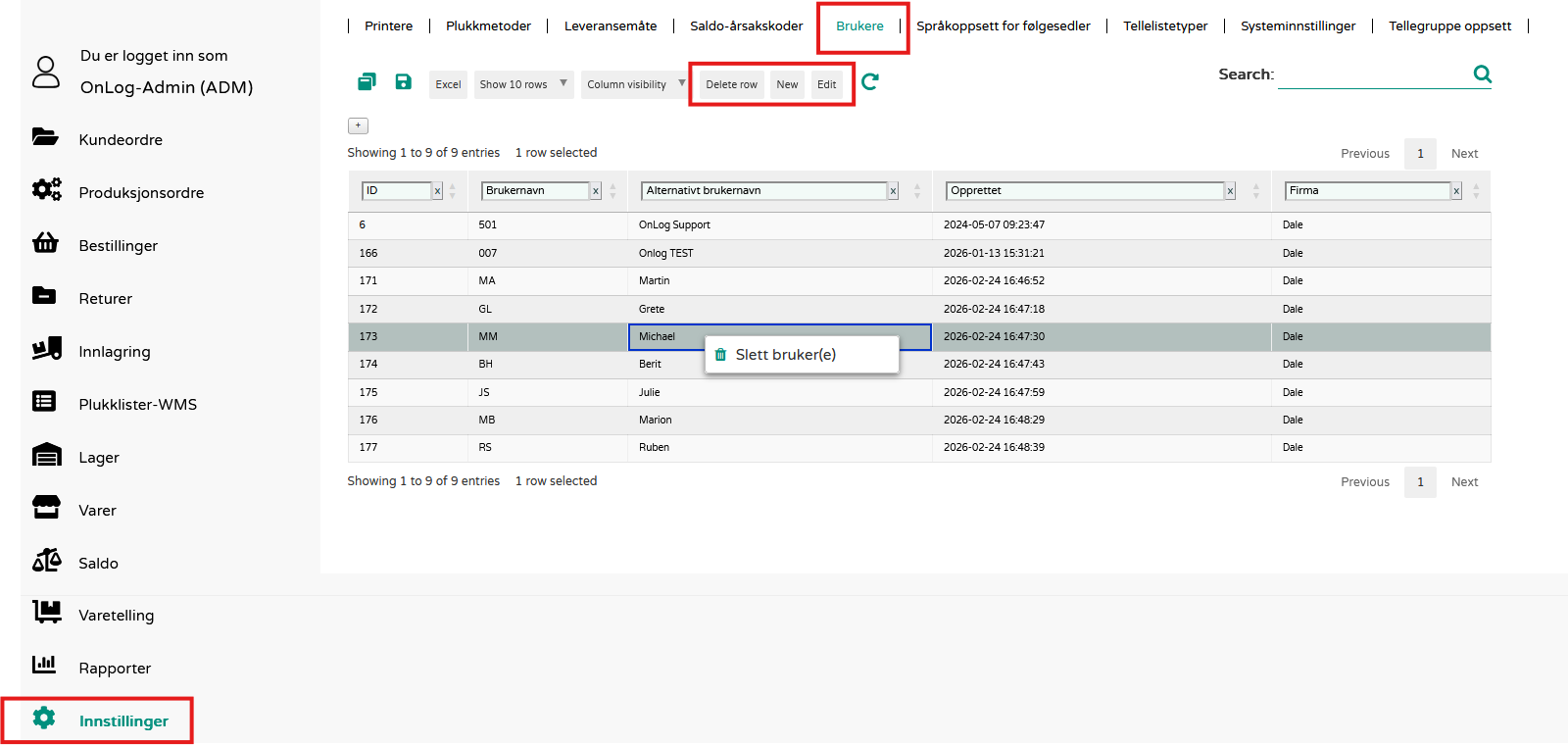Viewport: 1568px width, 745px height.
Task: Clear the Brukernavn filter with x
Action: (595, 191)
